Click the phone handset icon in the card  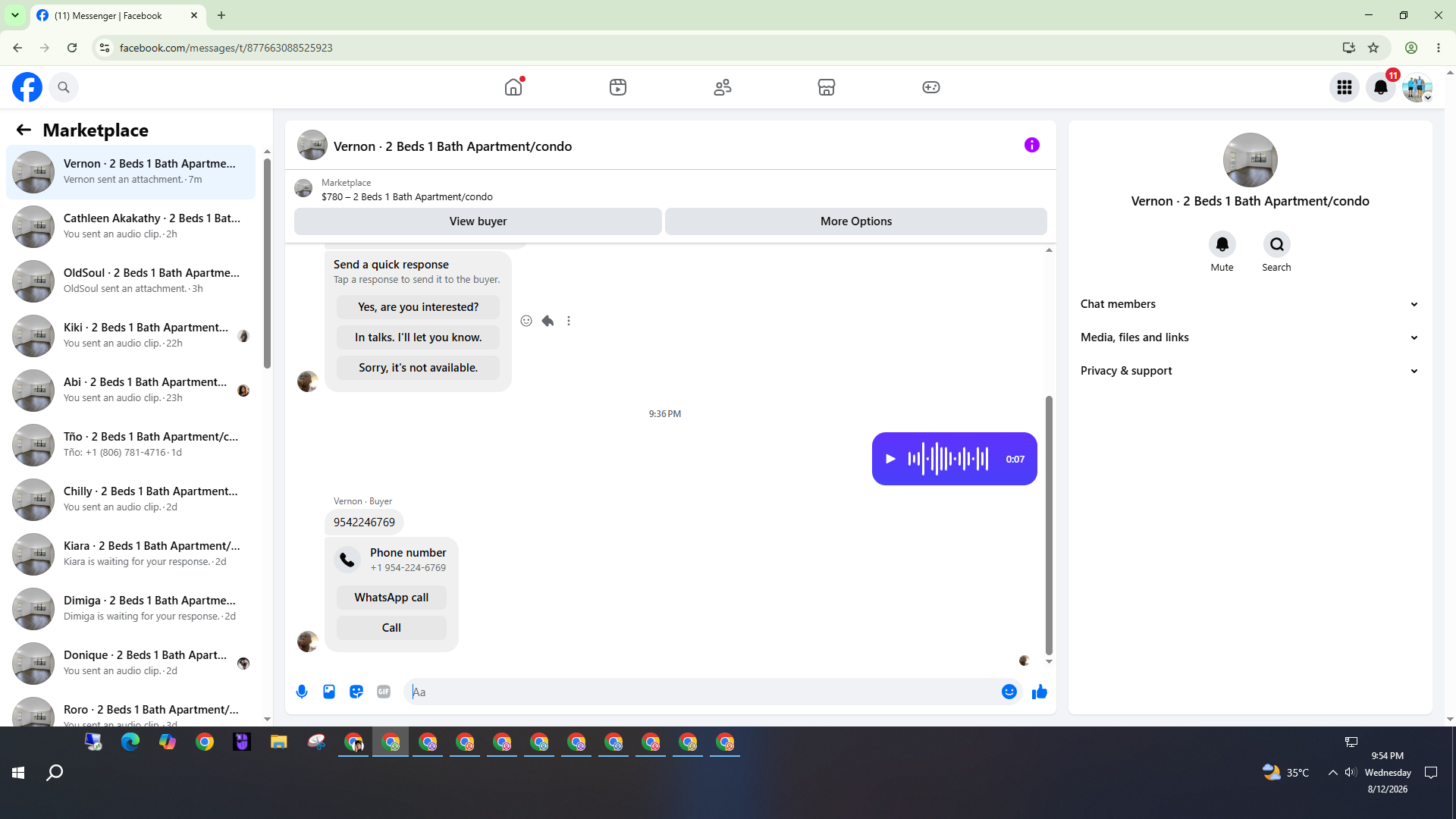point(347,560)
